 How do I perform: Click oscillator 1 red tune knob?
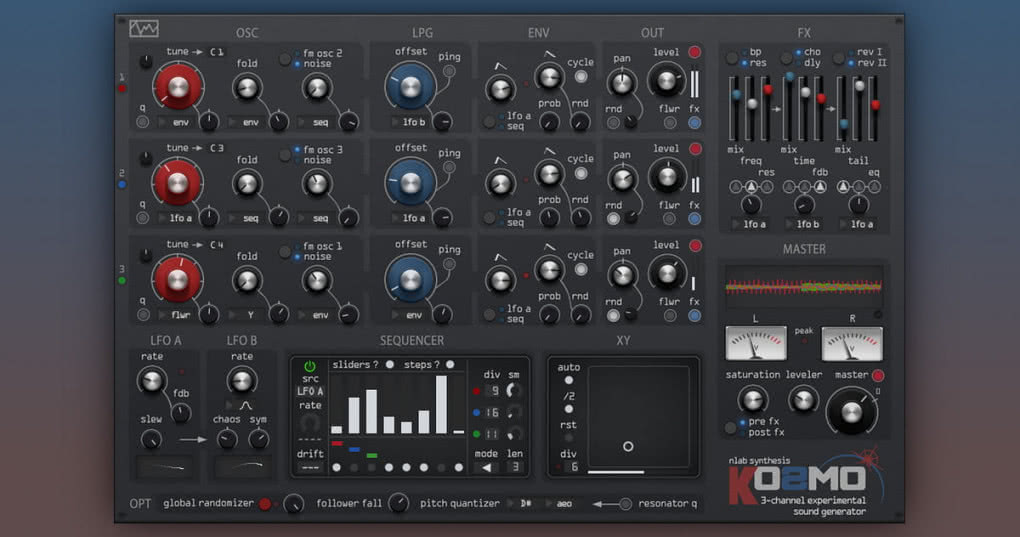pyautogui.click(x=178, y=86)
